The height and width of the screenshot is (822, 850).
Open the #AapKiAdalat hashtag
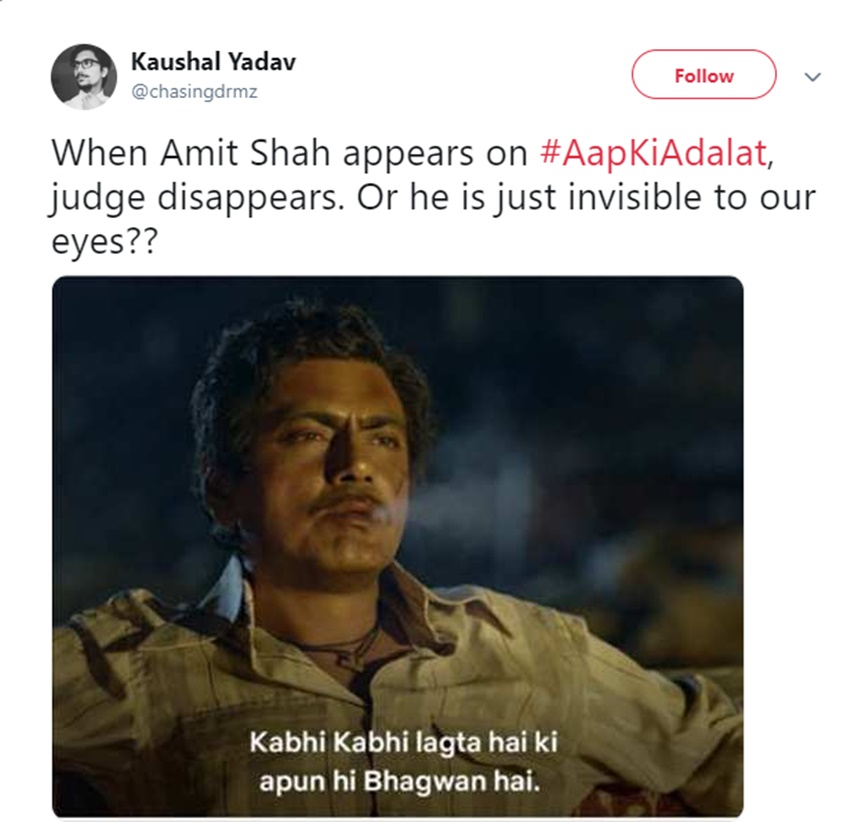pos(654,153)
